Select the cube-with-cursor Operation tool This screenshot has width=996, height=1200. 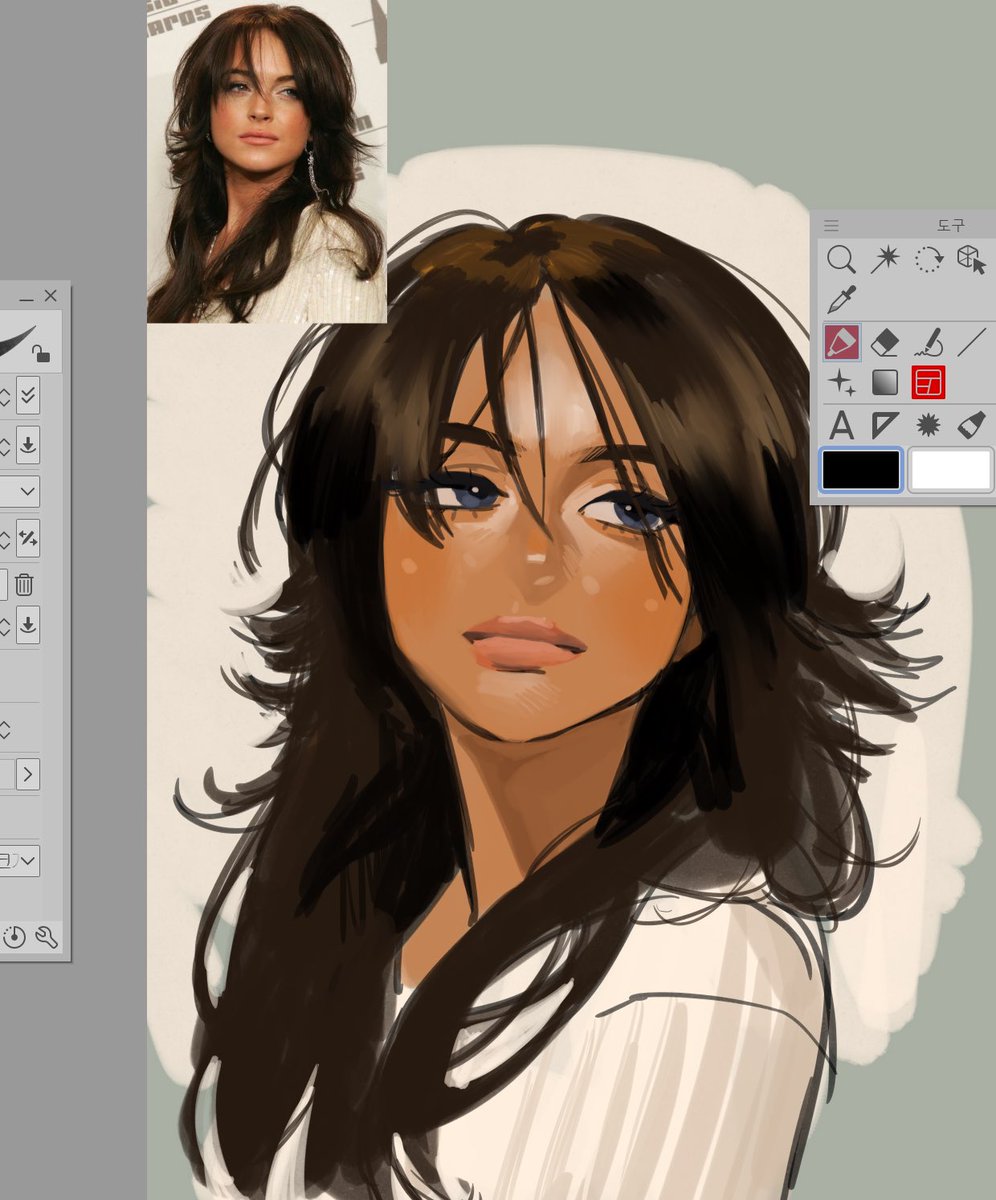pos(971,260)
